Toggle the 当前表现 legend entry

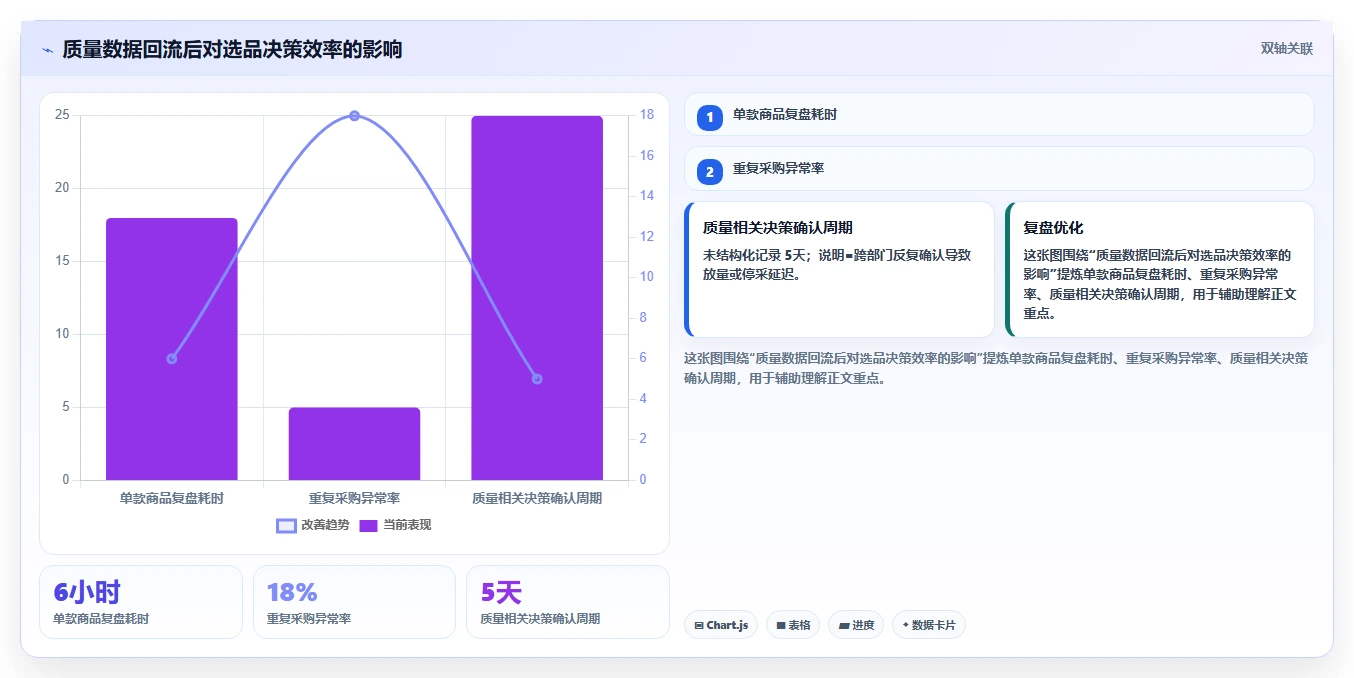(395, 525)
